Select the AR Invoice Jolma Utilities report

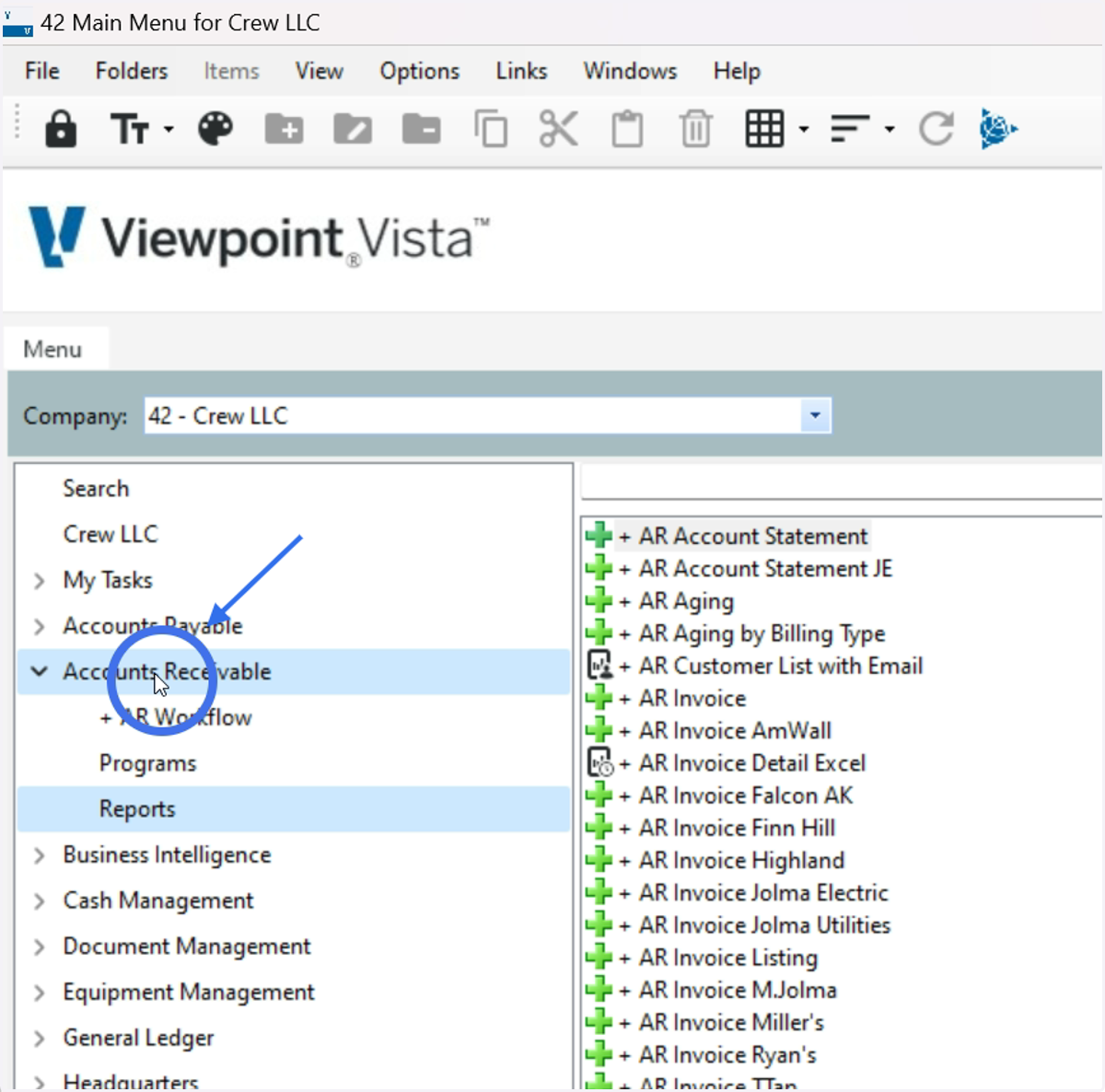click(764, 924)
